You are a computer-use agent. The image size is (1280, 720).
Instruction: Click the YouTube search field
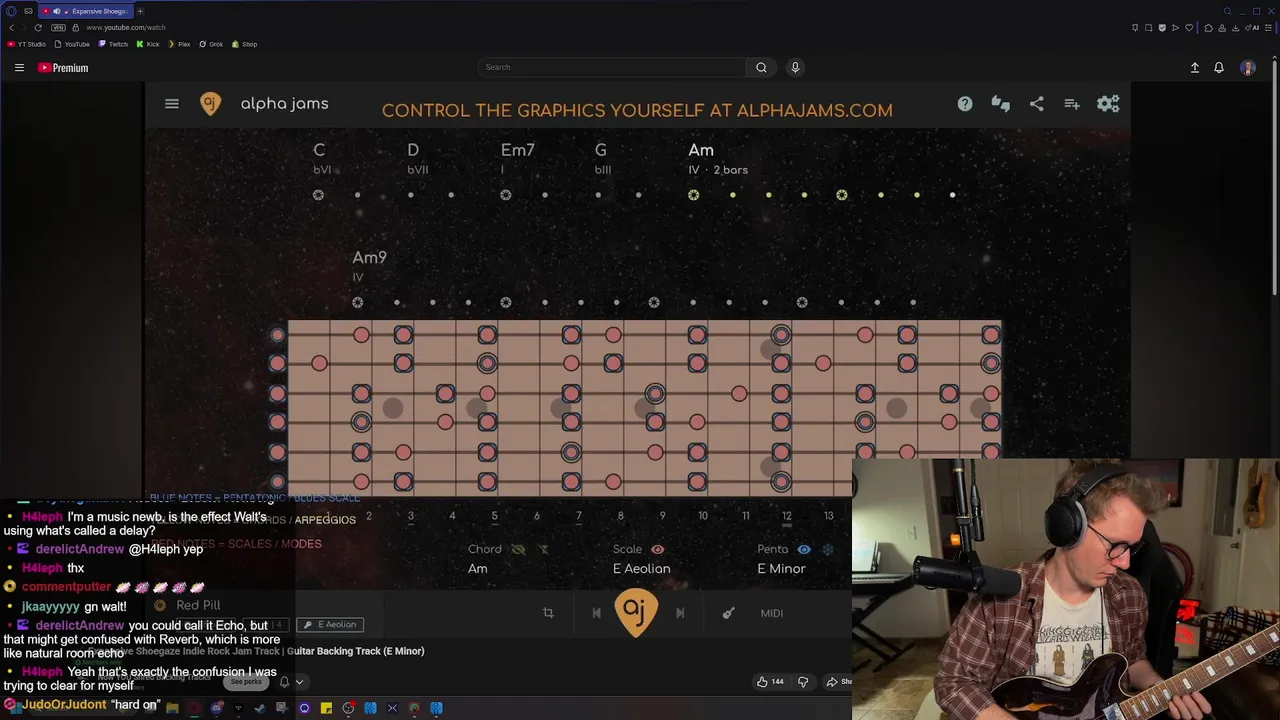pyautogui.click(x=610, y=67)
